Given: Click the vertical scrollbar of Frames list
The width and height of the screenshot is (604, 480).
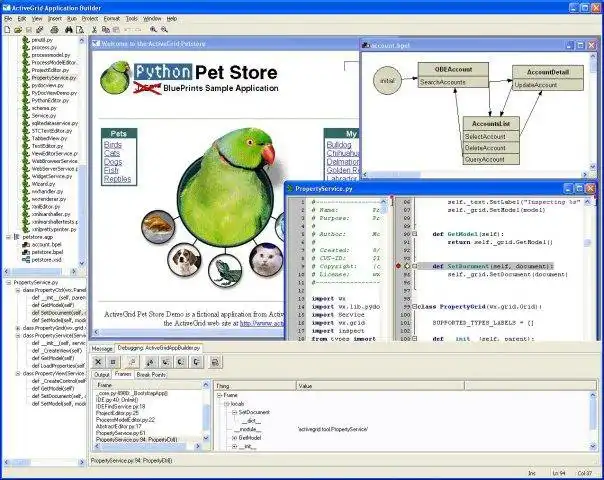Looking at the screenshot, I should click(206, 411).
